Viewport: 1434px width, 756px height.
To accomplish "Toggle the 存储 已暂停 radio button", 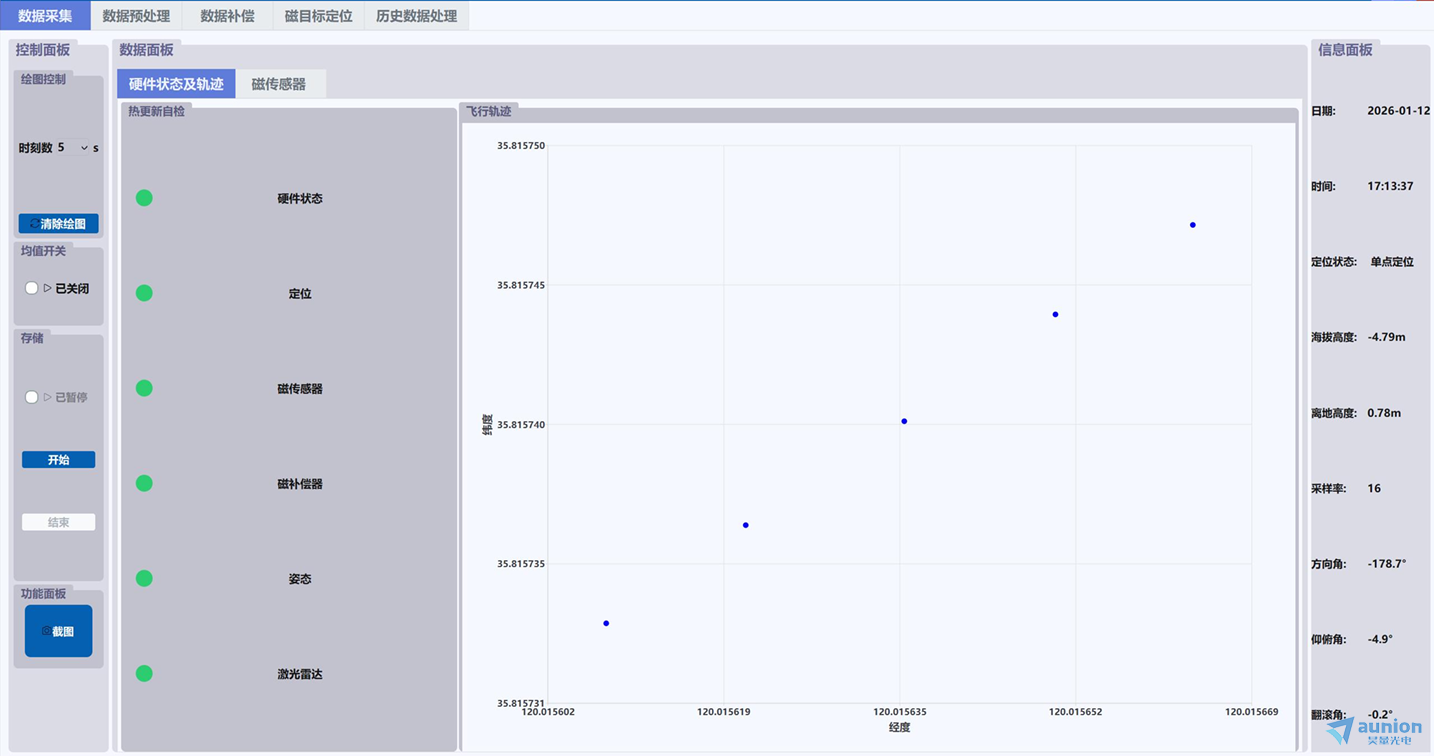I will (32, 397).
